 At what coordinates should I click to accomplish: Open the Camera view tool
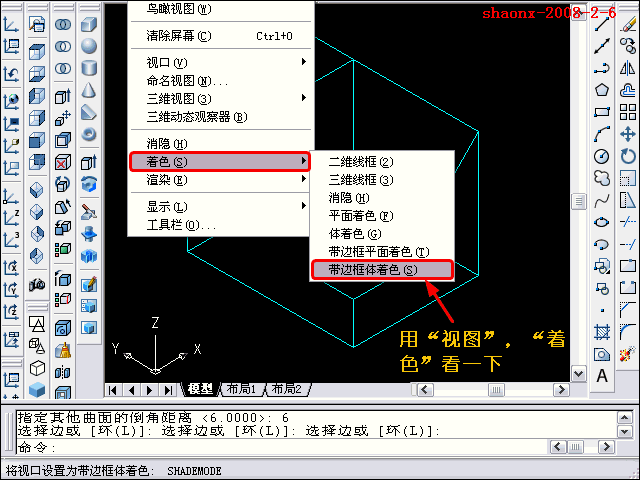tap(37, 284)
